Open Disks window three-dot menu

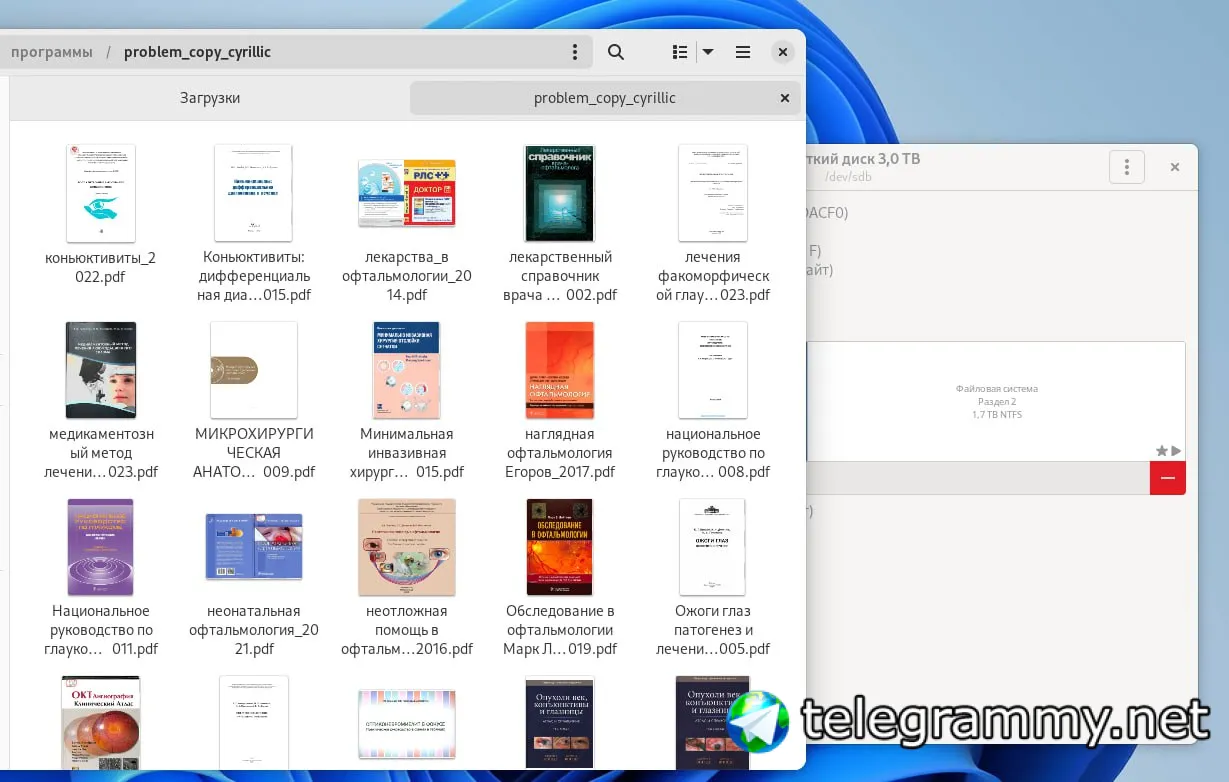pos(1127,167)
